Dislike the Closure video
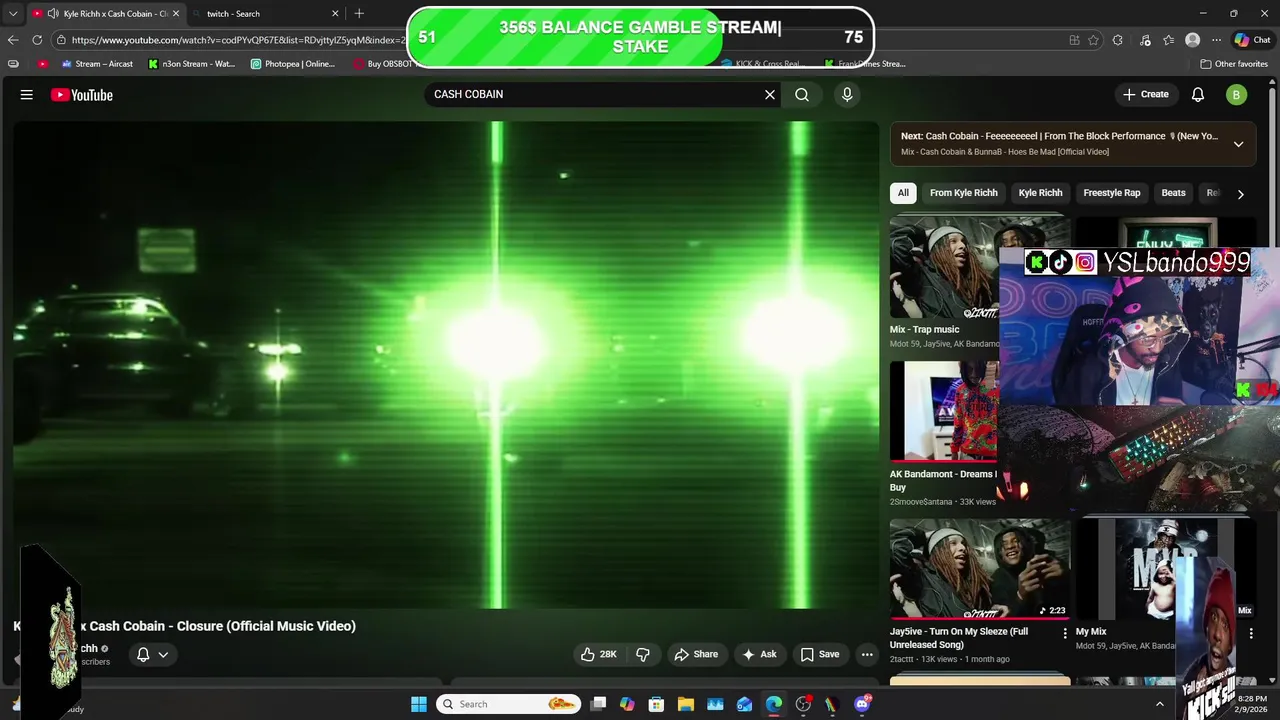Image resolution: width=1280 pixels, height=720 pixels. pyautogui.click(x=643, y=654)
